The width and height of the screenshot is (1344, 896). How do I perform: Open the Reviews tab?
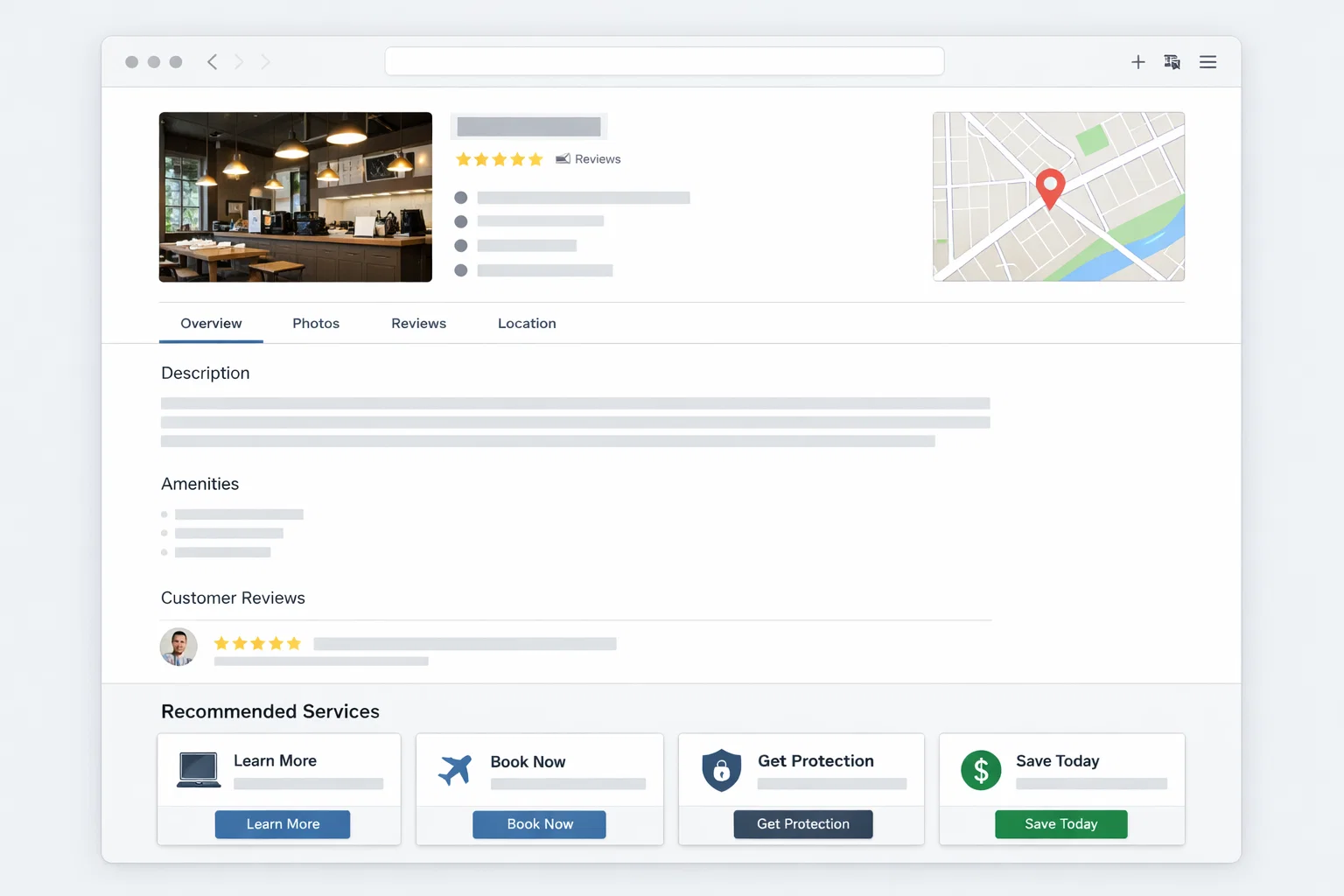click(418, 324)
